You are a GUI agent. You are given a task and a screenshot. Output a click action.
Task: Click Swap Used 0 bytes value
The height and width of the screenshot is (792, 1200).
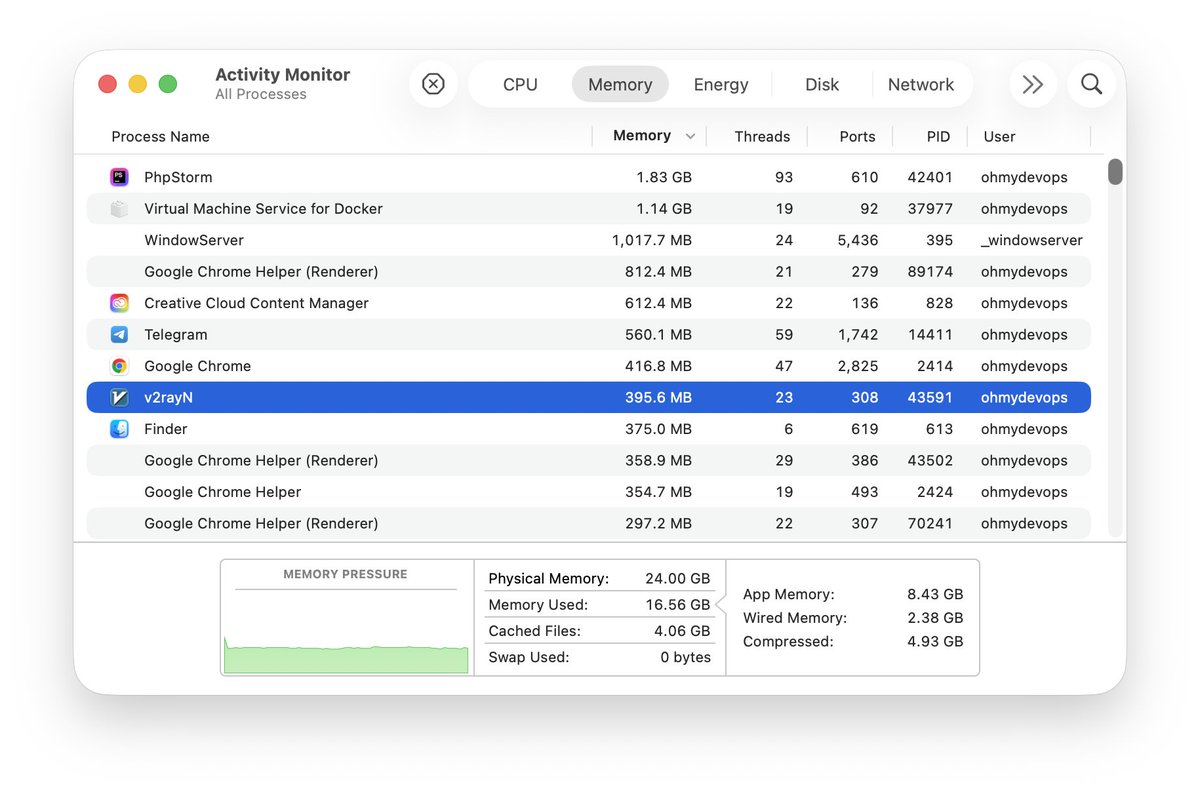(x=686, y=657)
